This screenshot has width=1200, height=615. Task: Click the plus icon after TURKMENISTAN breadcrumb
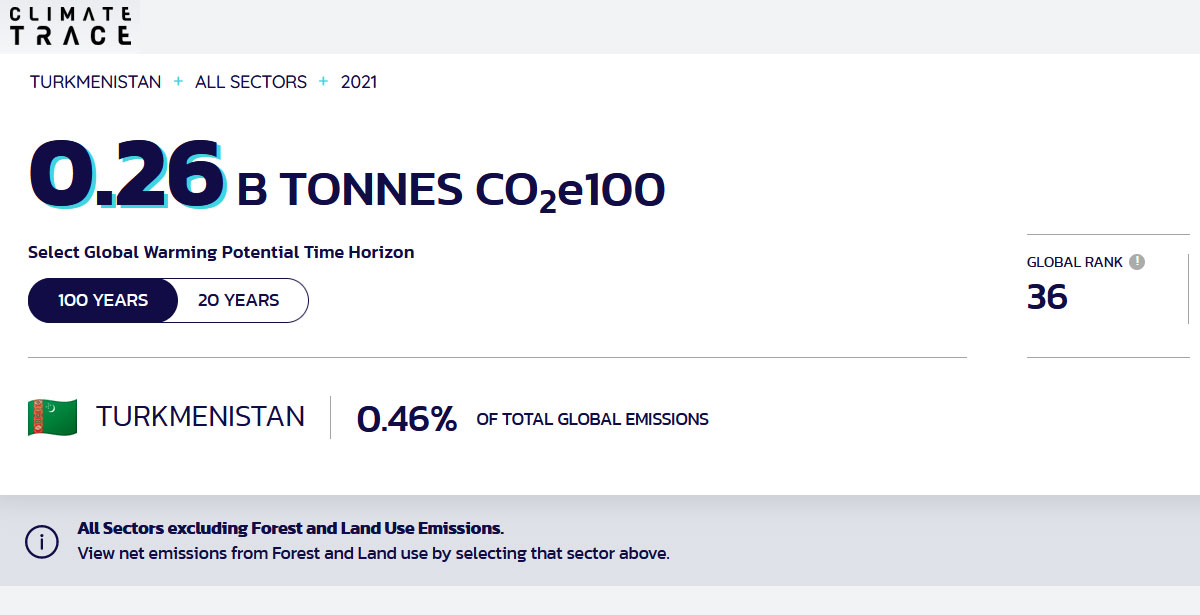click(x=178, y=82)
